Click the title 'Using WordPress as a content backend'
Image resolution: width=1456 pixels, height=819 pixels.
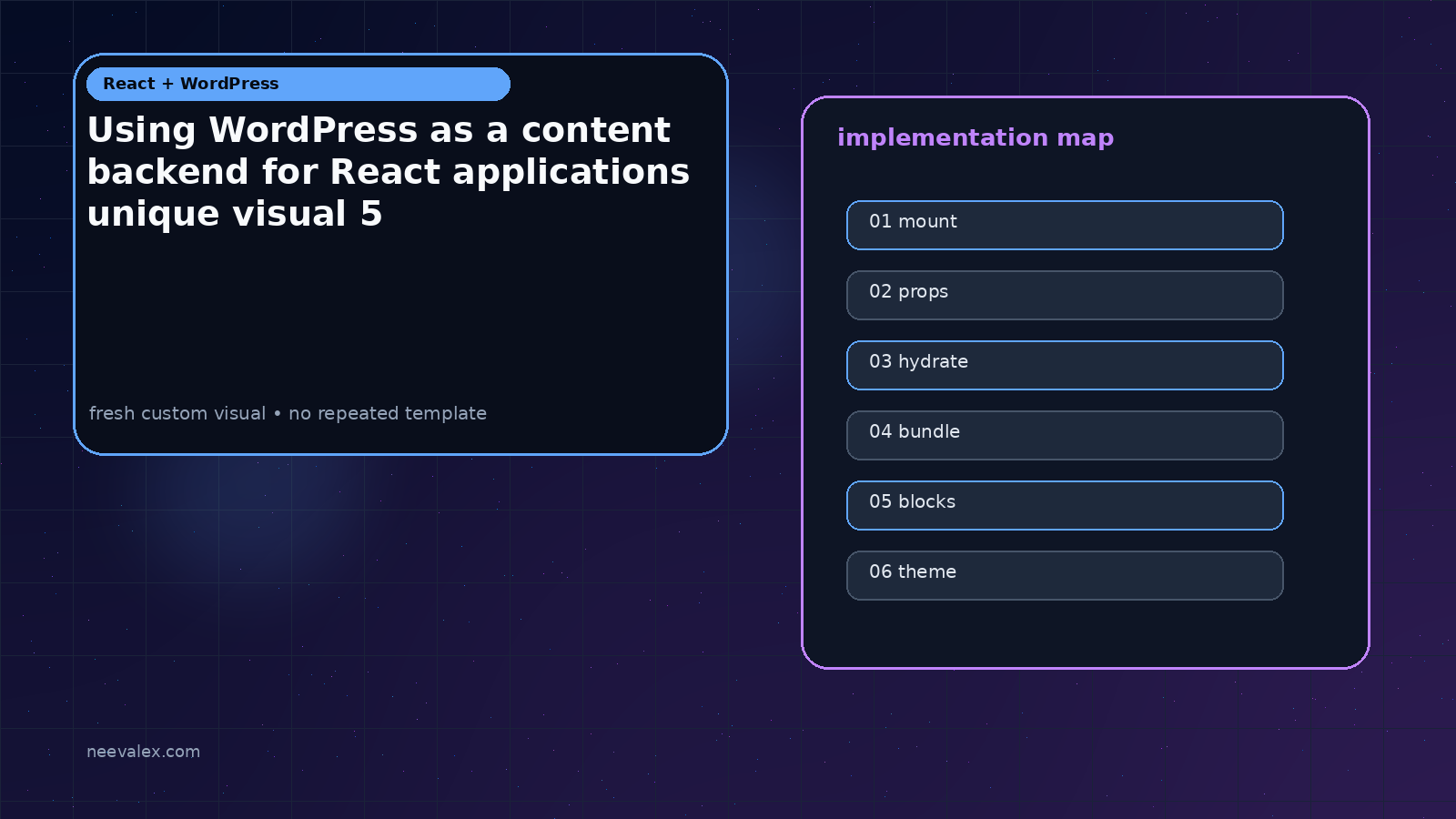389,171
